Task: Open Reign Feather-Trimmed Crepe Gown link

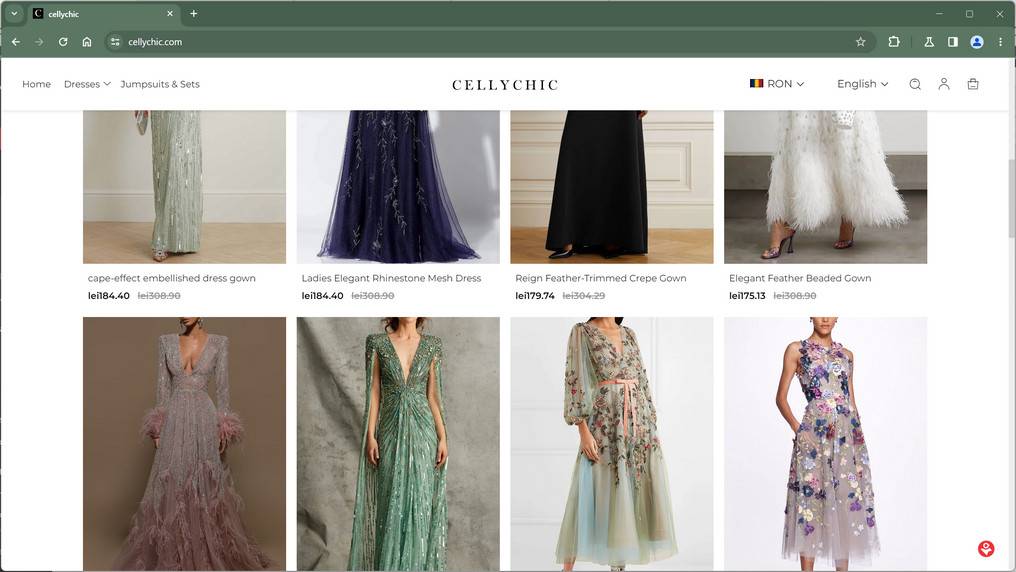Action: point(601,278)
